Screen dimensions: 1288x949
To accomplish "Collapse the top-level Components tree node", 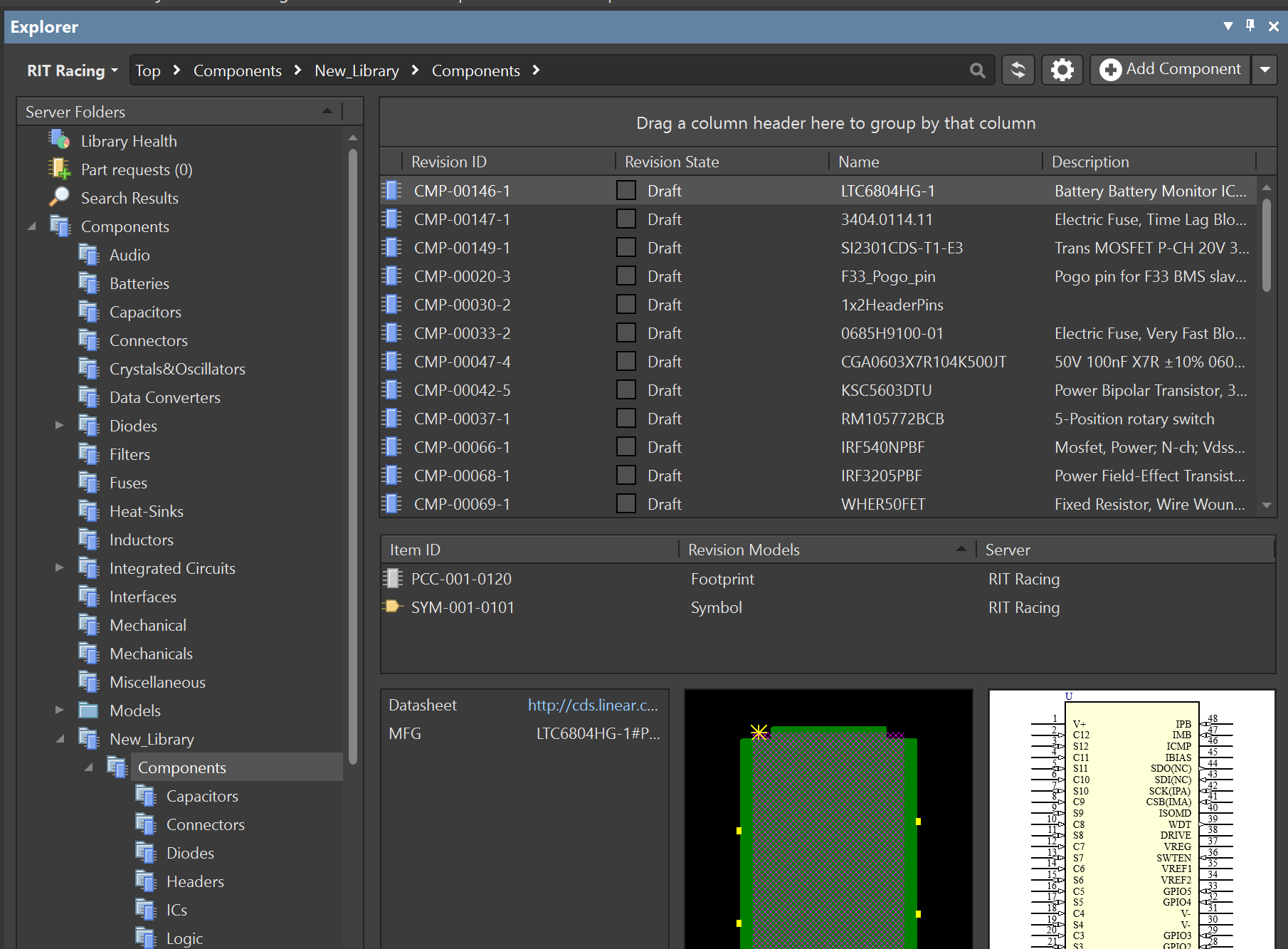I will point(31,226).
